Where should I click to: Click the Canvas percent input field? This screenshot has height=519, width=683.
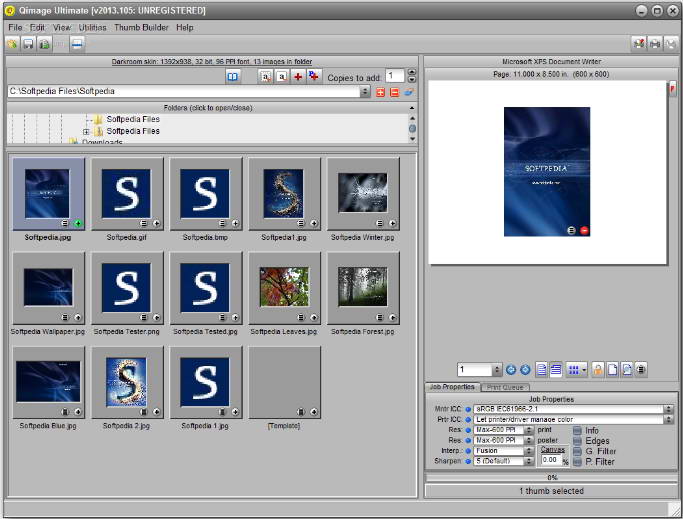coord(551,460)
